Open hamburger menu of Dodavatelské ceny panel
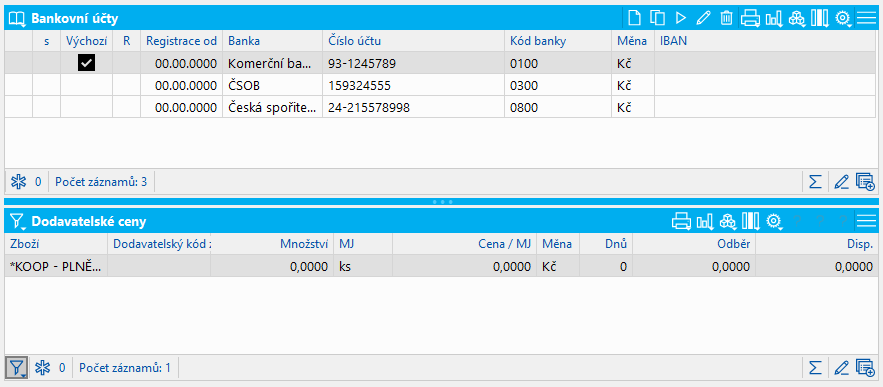883x387 pixels. pos(866,221)
